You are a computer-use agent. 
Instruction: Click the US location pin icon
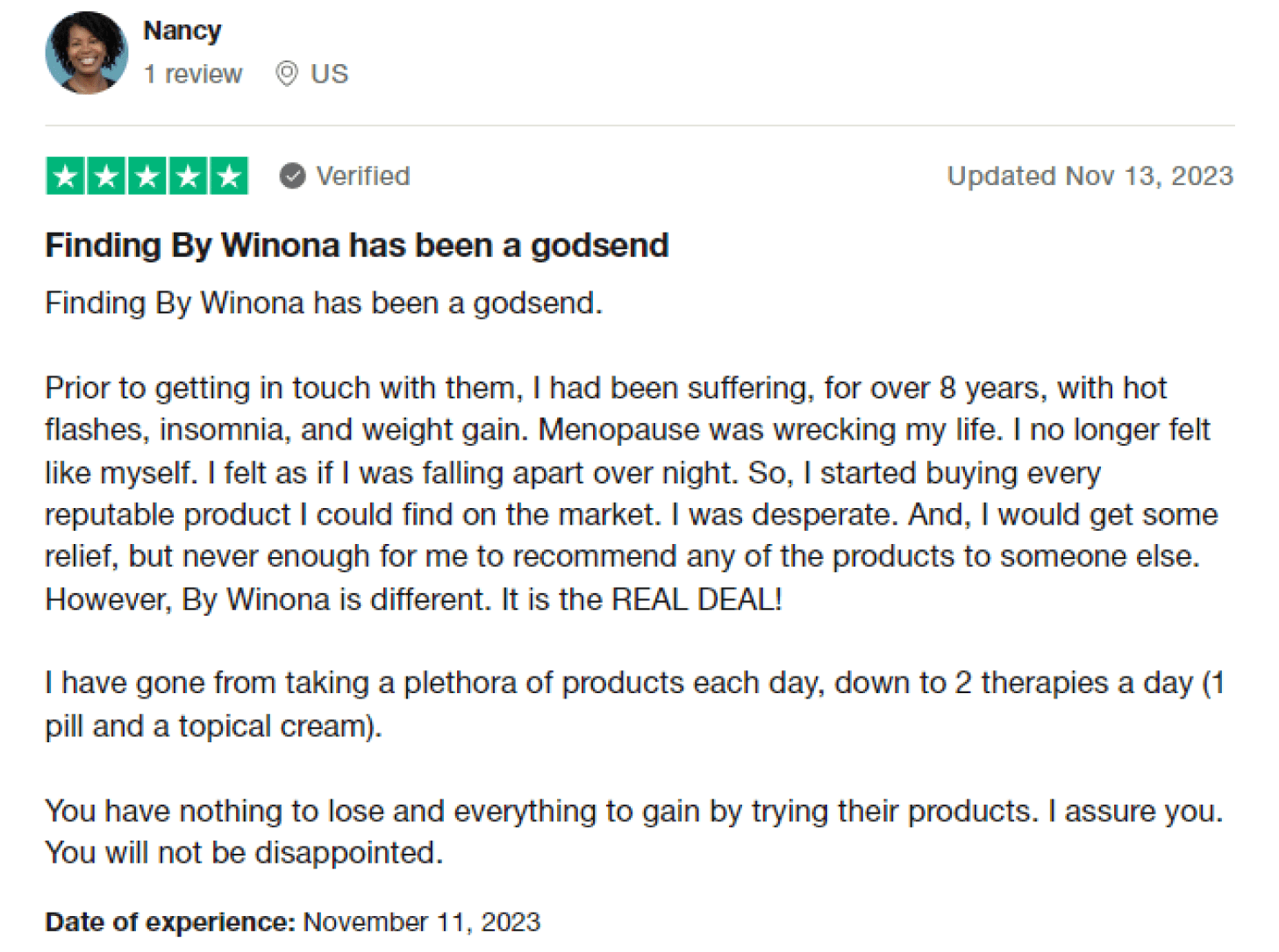[286, 74]
